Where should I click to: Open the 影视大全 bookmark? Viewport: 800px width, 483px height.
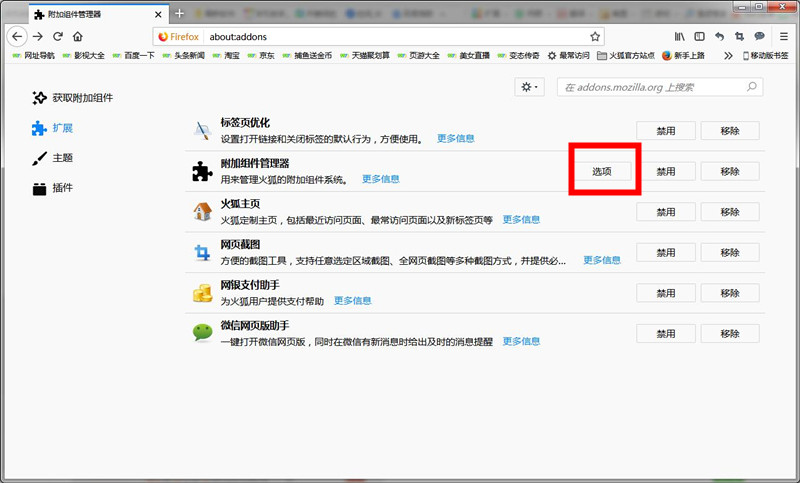[x=84, y=56]
